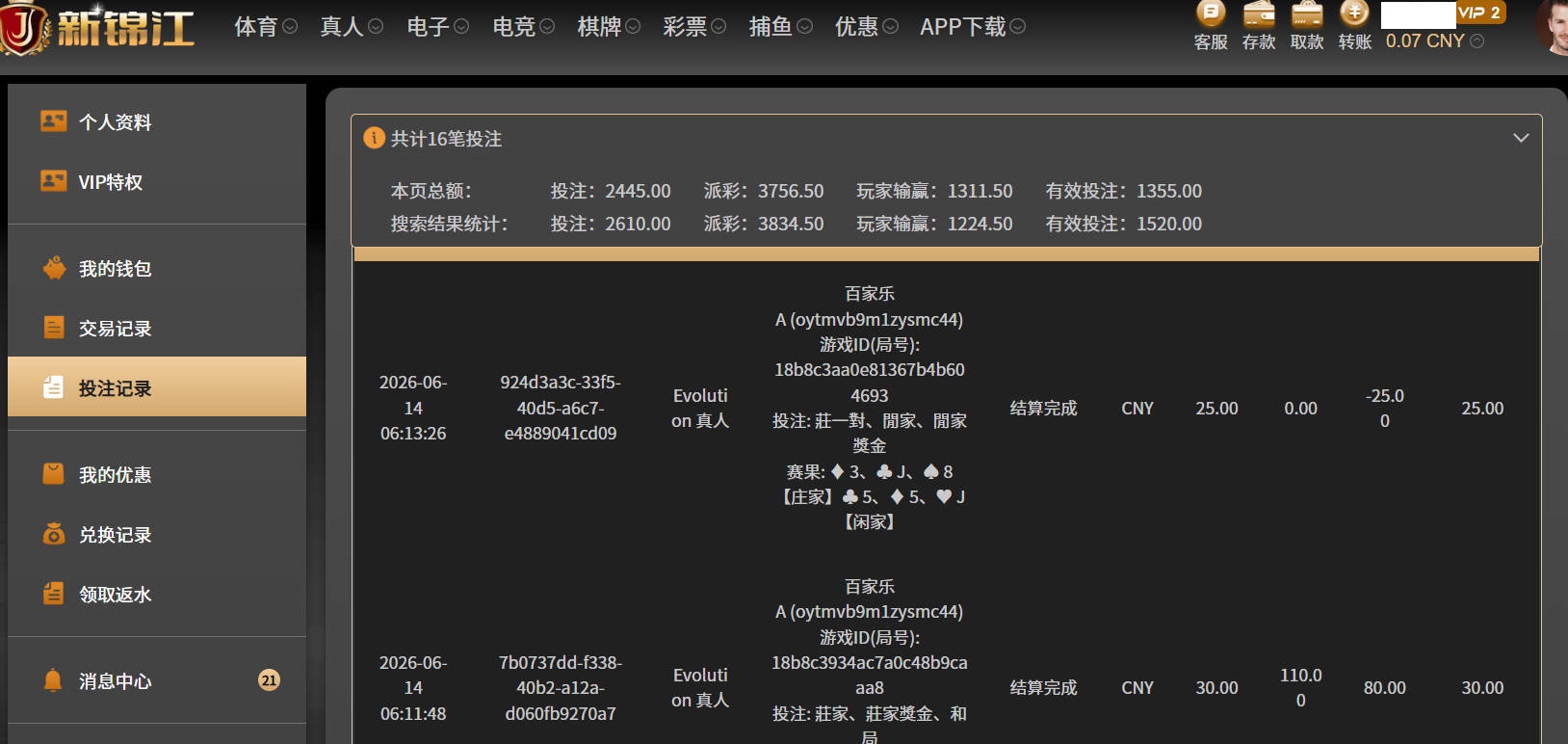
Task: Click the 有效投注: 1355.00 value
Action: click(x=1124, y=191)
